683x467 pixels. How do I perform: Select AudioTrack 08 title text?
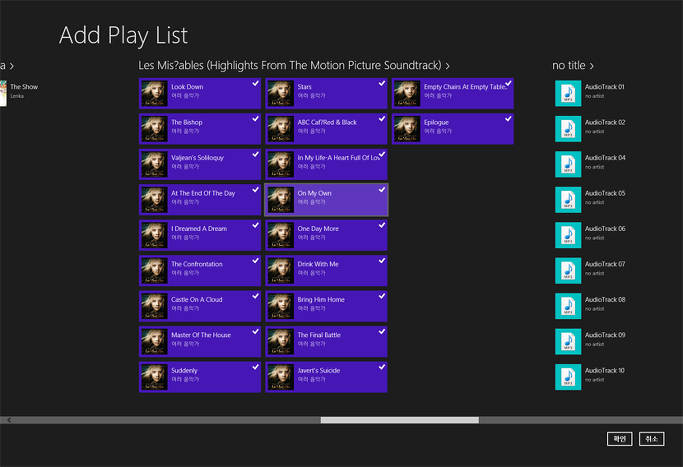click(605, 300)
